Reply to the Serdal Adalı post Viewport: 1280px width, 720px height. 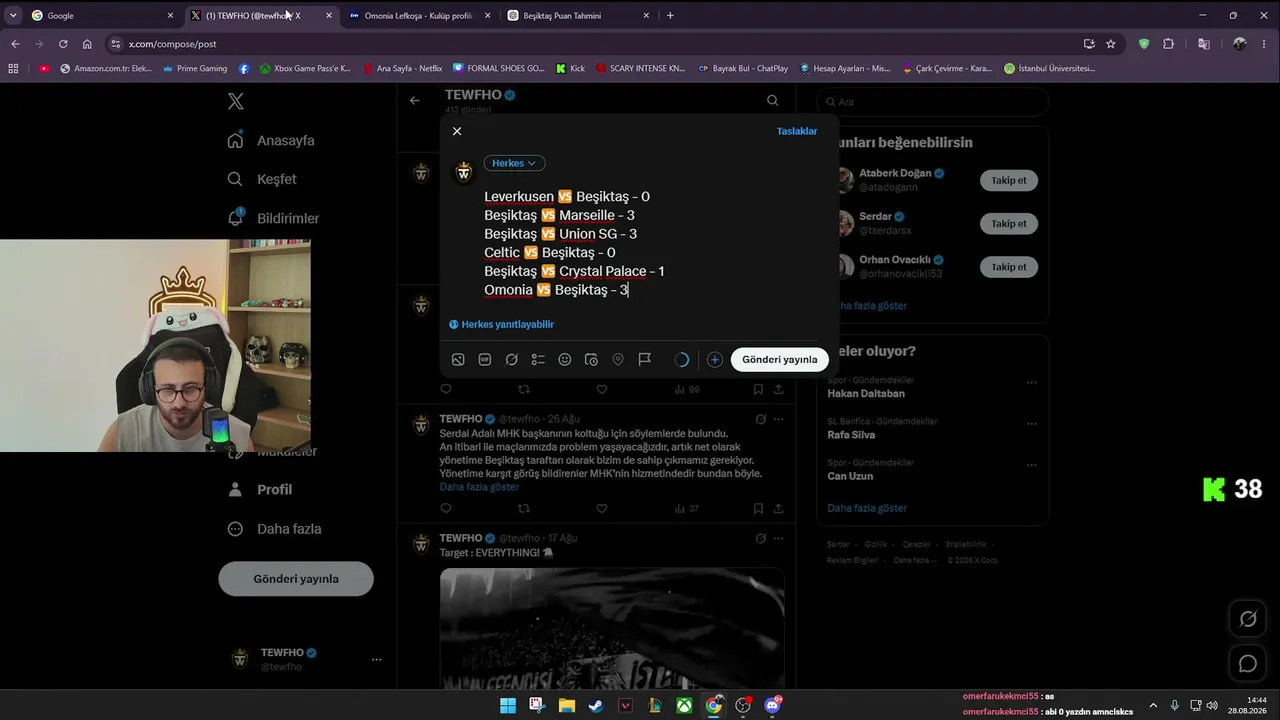click(446, 508)
